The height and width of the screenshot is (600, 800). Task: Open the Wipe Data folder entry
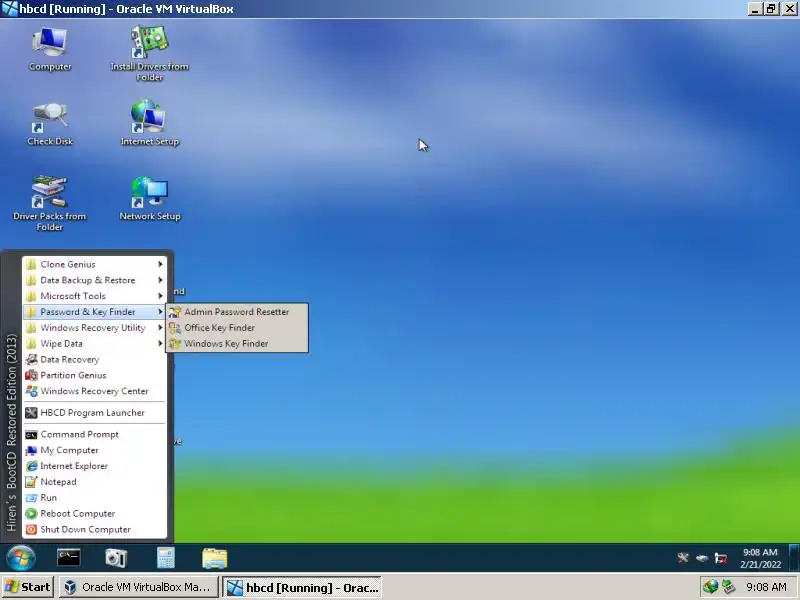click(x=94, y=343)
